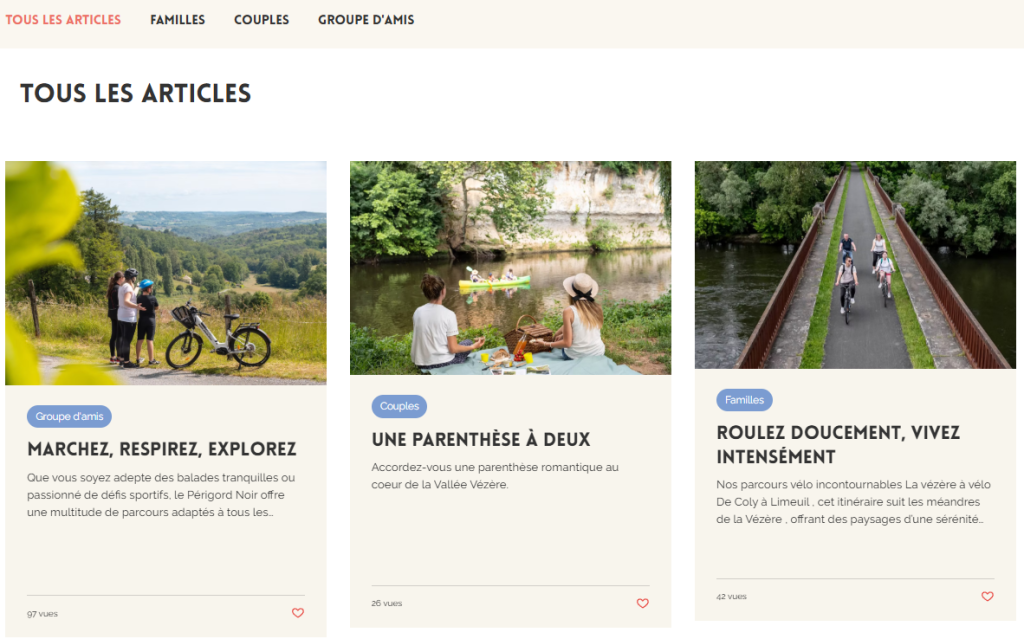
Task: Click heart icon on Une Parenthèse à Deux card
Action: point(643,603)
